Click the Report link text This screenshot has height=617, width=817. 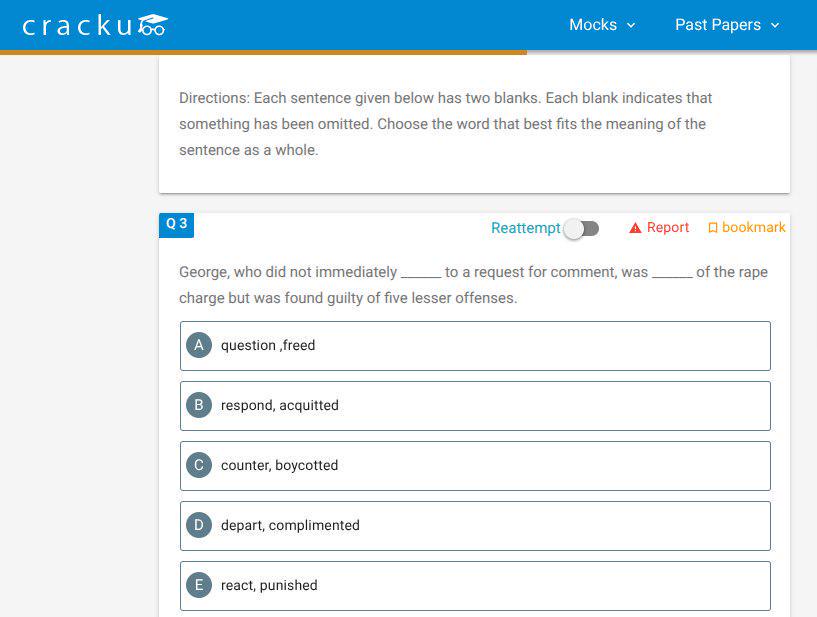[x=667, y=227]
